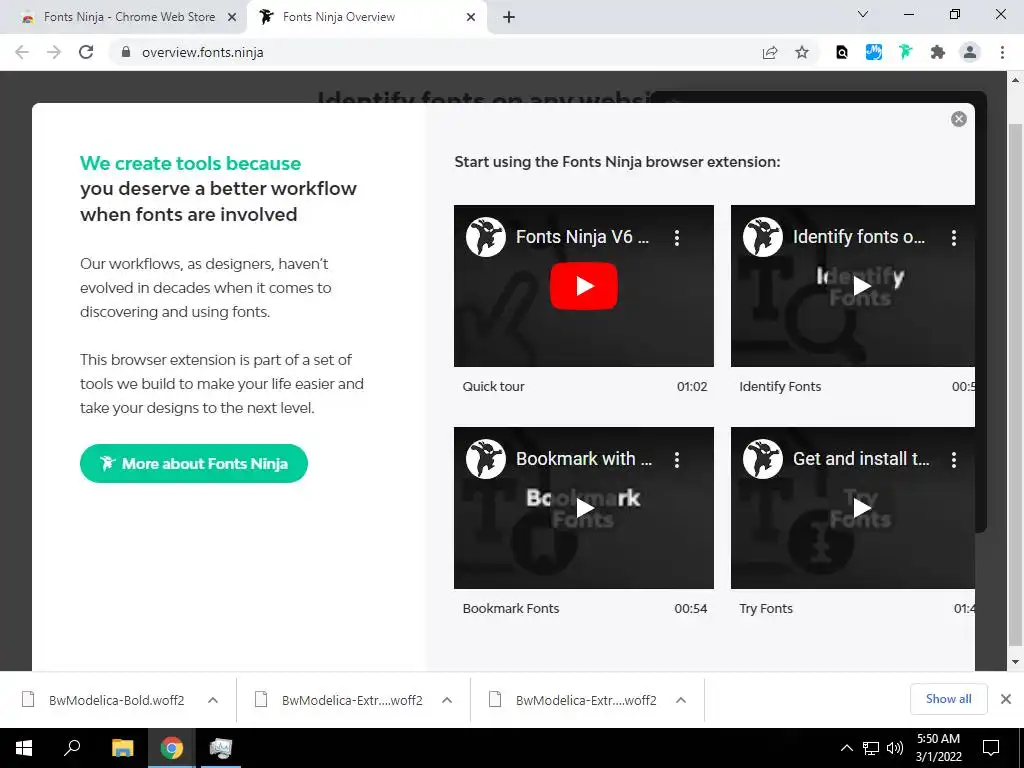The width and height of the screenshot is (1024, 768).
Task: Show hidden system tray icons
Action: coord(846,748)
